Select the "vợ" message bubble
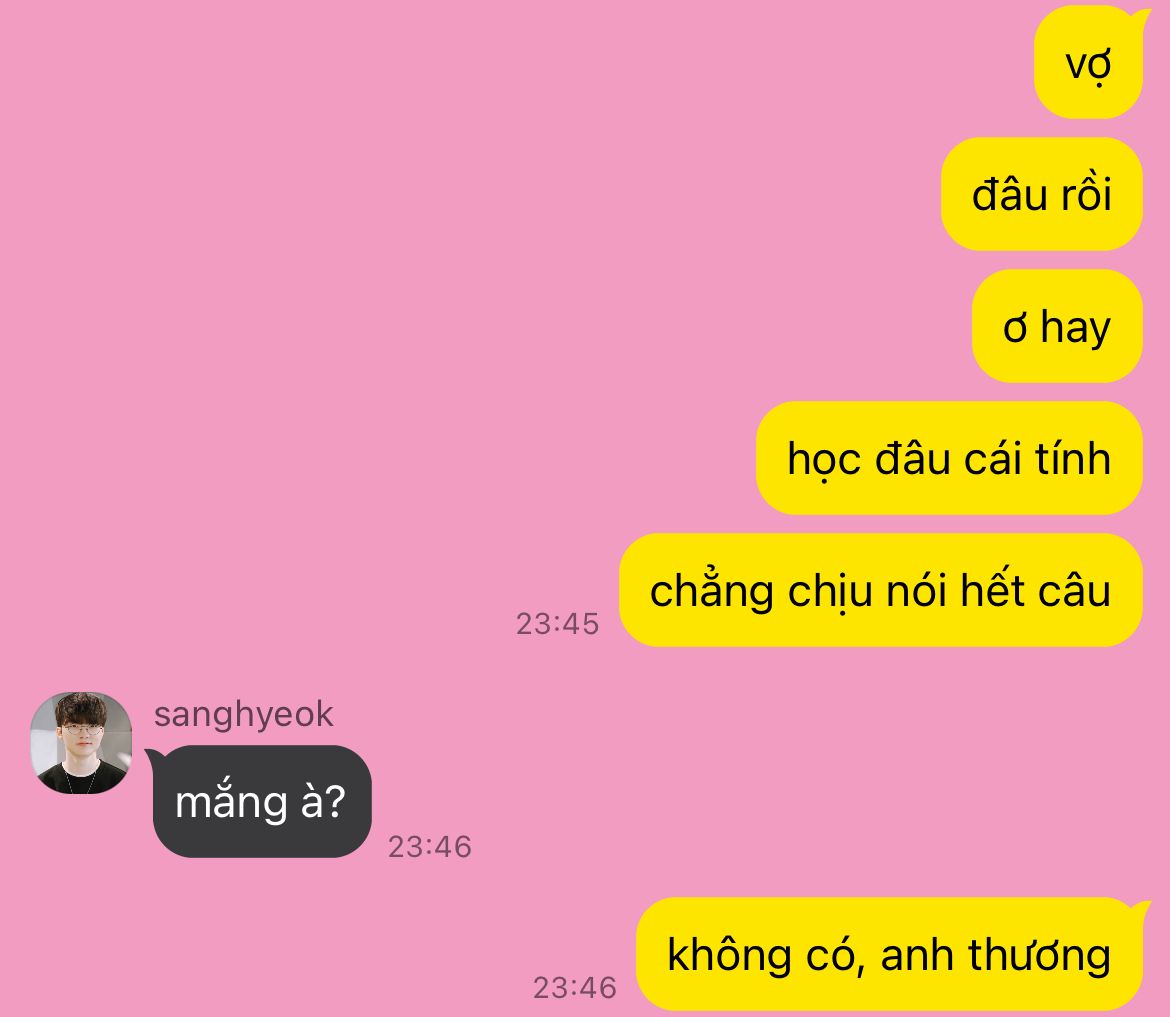The width and height of the screenshot is (1170, 1017). click(1088, 63)
